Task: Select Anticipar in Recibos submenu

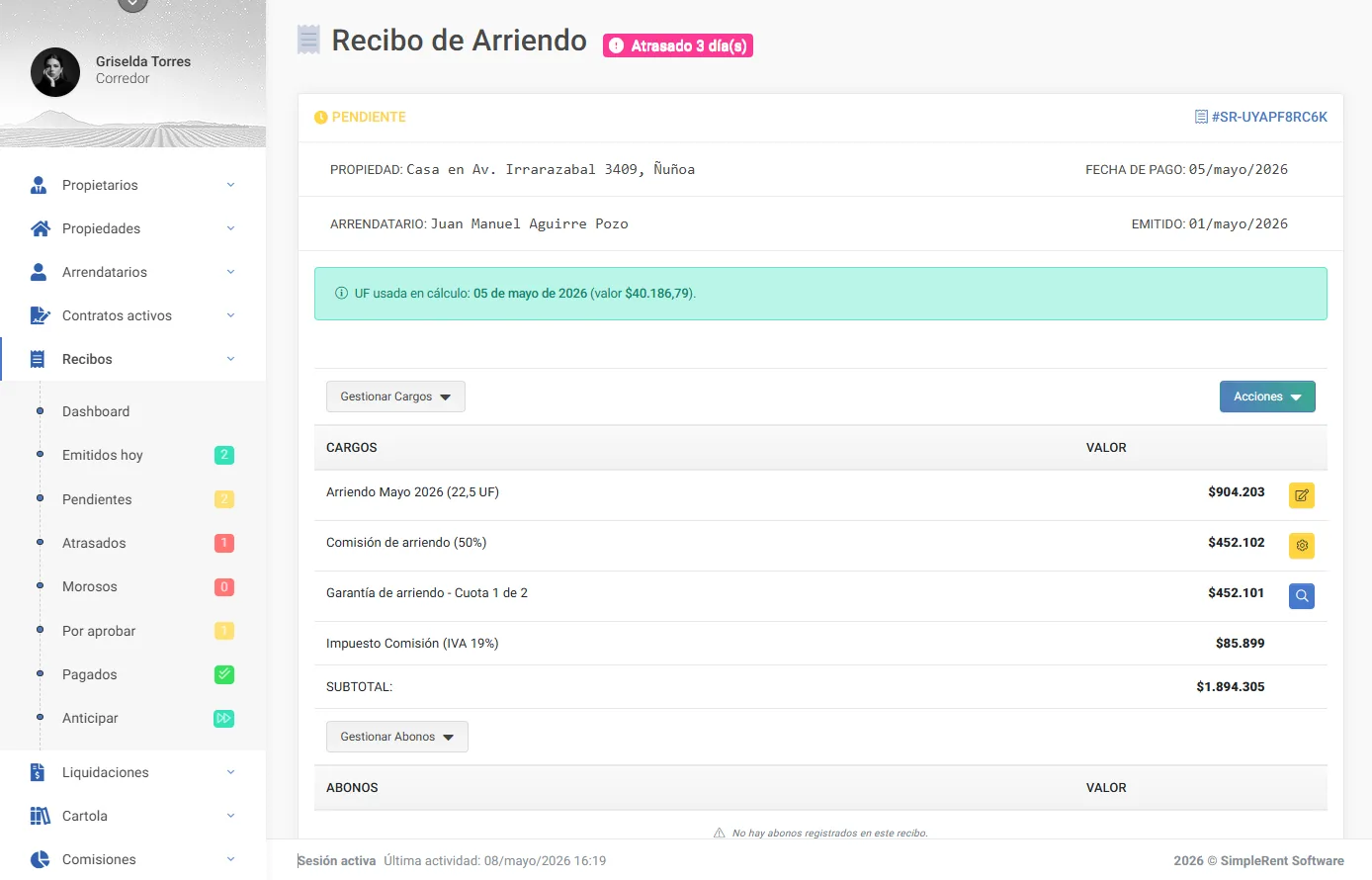Action: [x=90, y=718]
